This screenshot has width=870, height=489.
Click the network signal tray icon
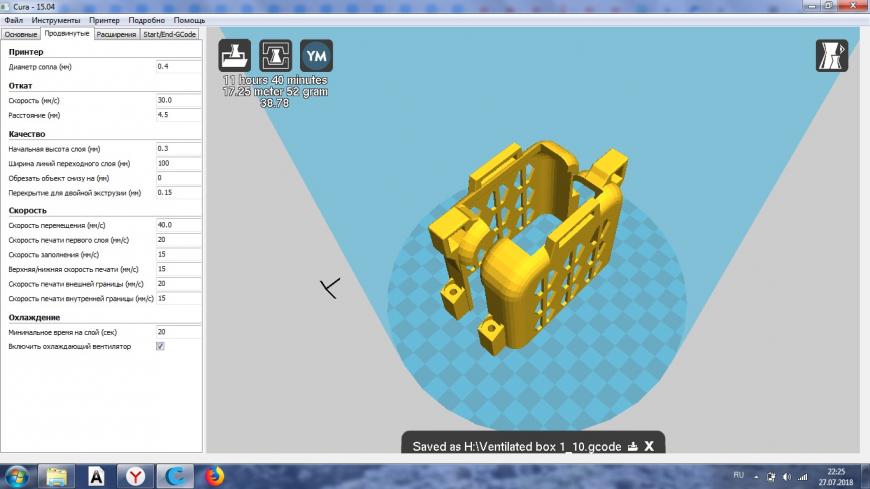tap(803, 477)
